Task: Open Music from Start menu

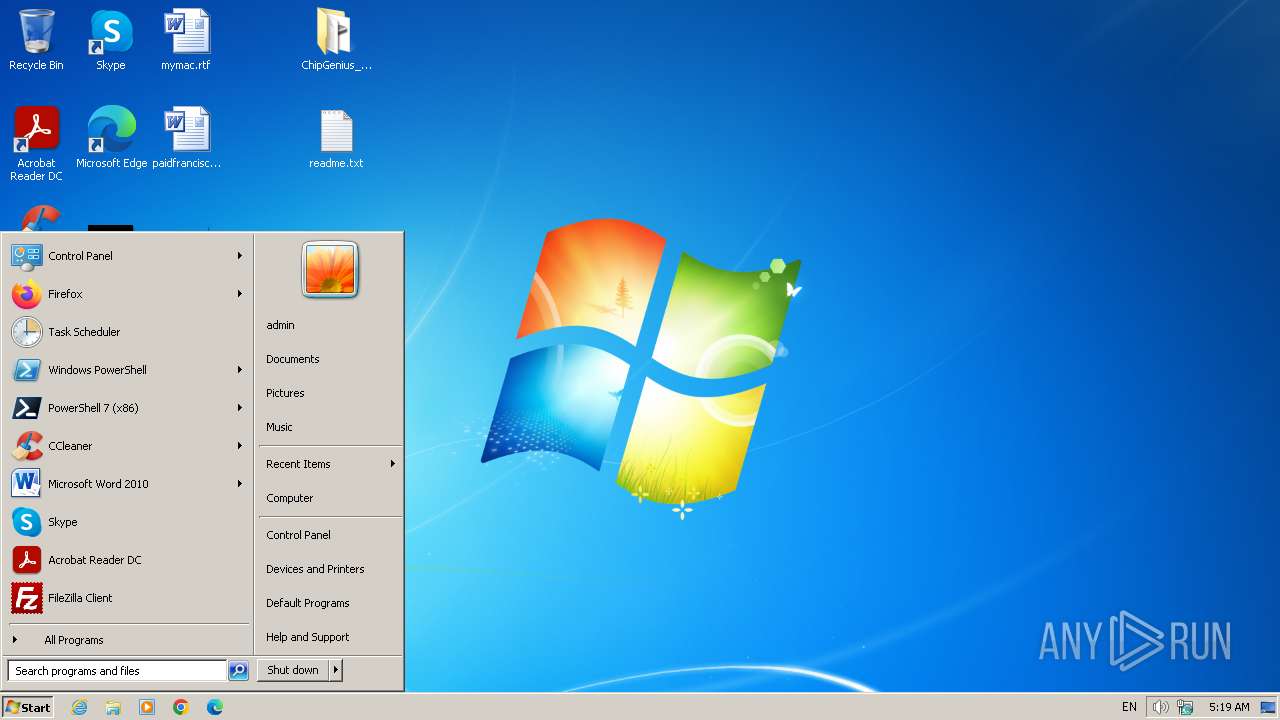Action: pos(330,427)
